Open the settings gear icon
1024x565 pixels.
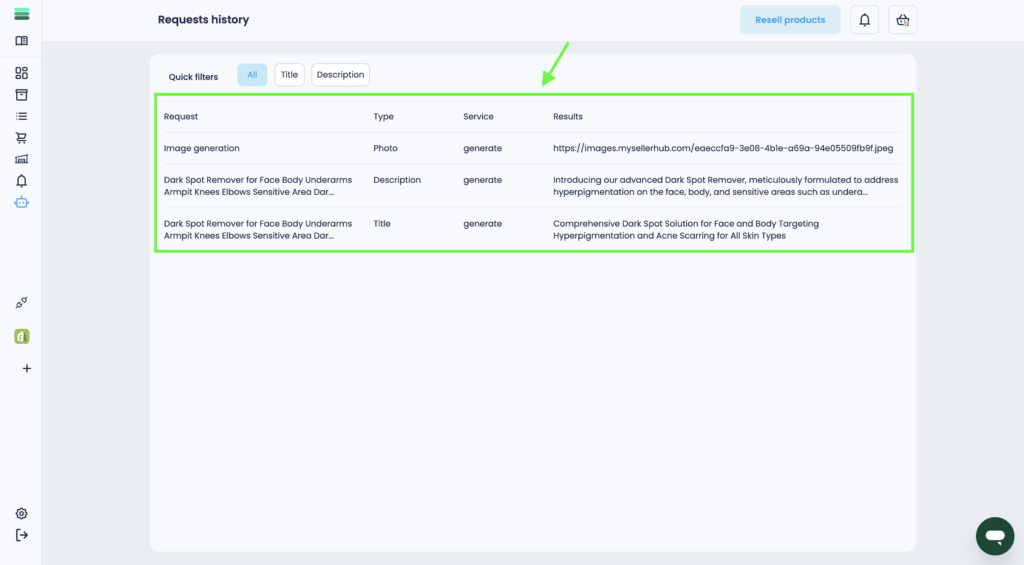(x=21, y=513)
